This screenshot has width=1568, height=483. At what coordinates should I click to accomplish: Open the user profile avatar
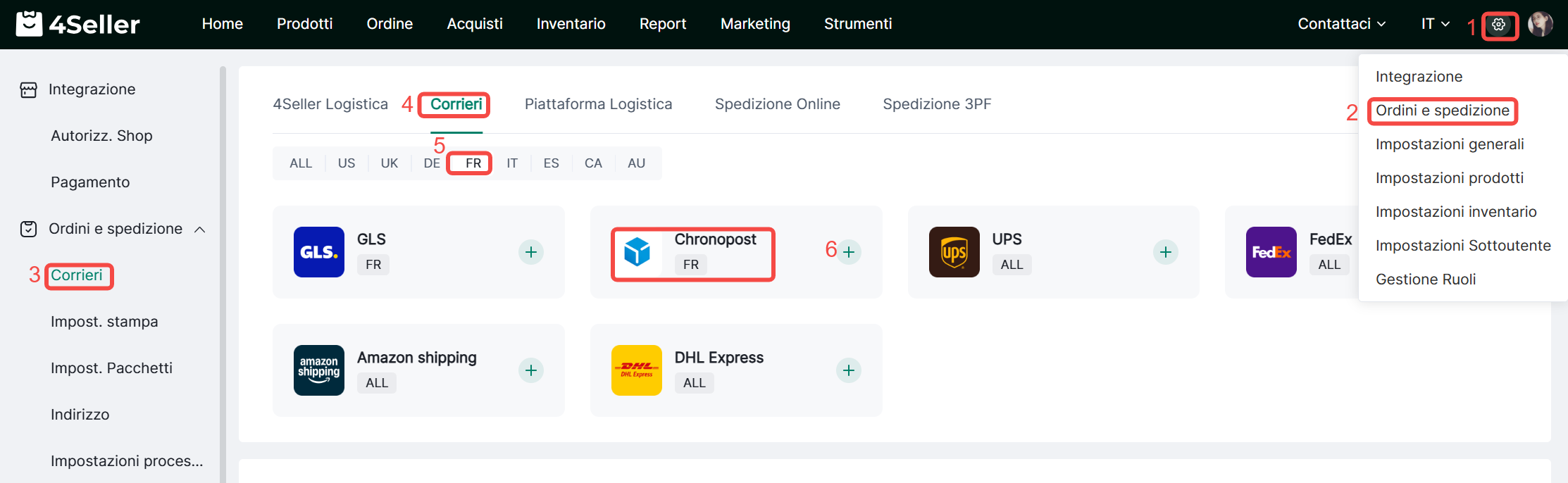[x=1540, y=25]
